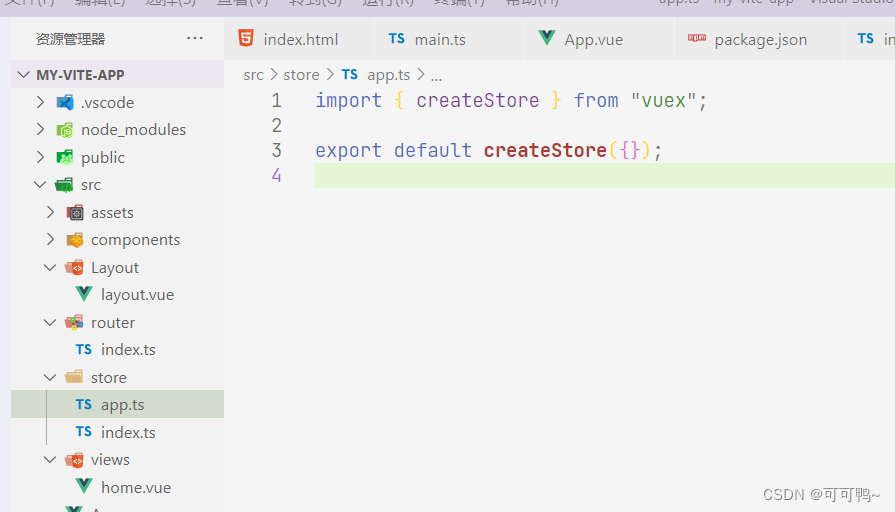895x512 pixels.
Task: Collapse the Layout folder chevron
Action: 50,267
